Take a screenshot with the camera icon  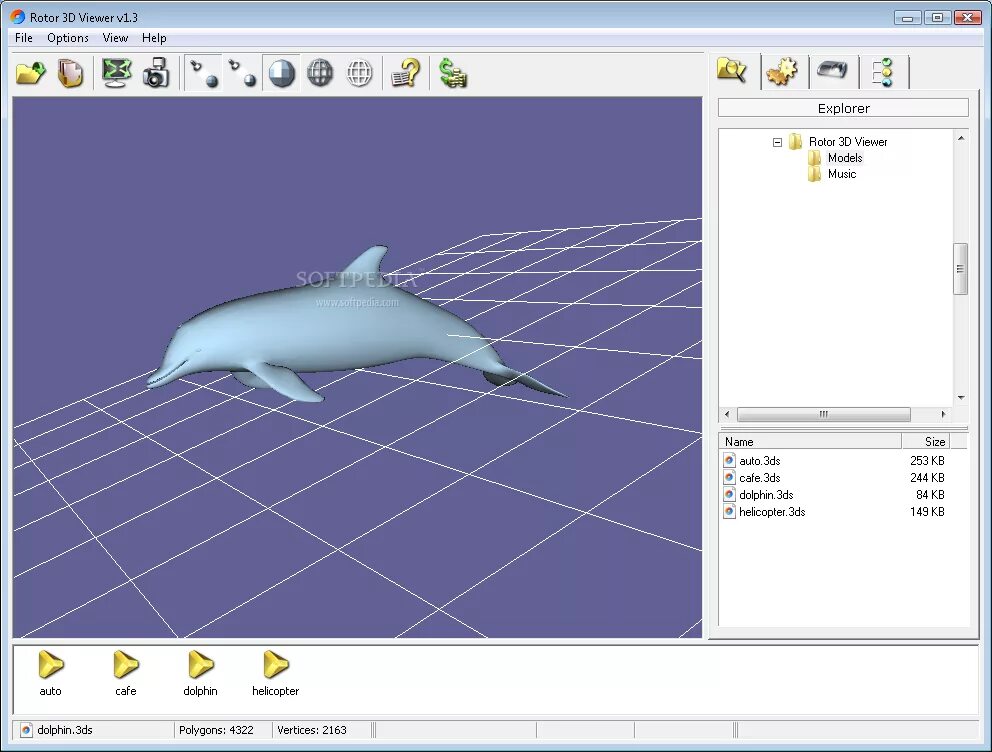pyautogui.click(x=156, y=73)
